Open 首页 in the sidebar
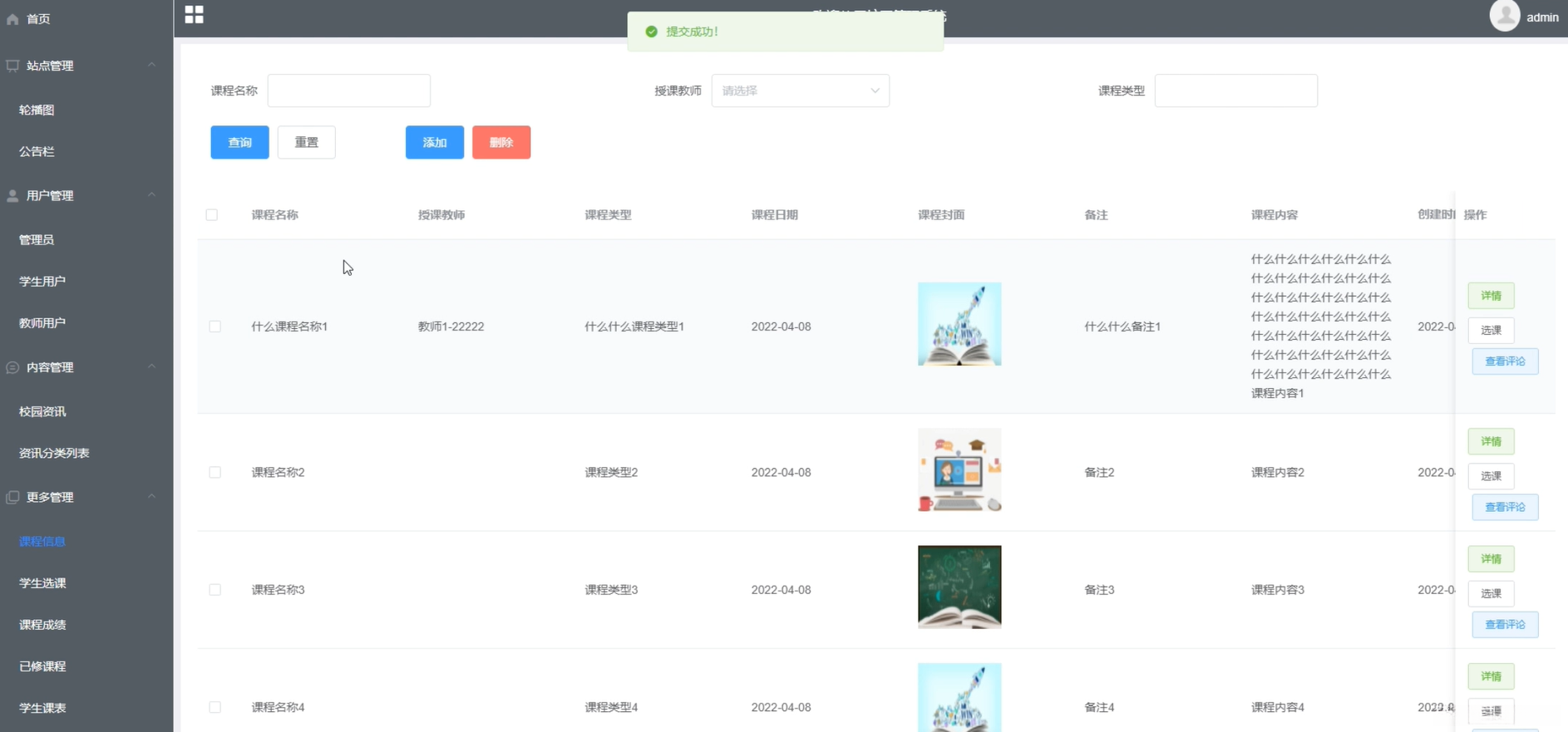The image size is (1568, 732). pos(38,18)
